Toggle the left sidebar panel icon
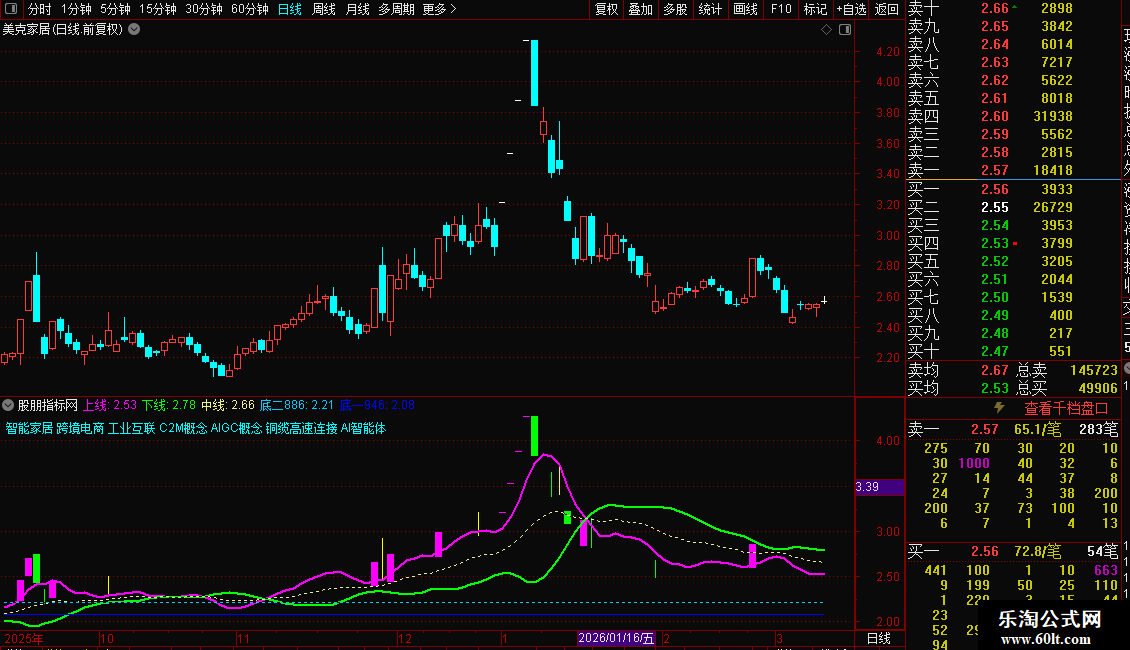Image resolution: width=1130 pixels, height=650 pixels. pos(11,9)
